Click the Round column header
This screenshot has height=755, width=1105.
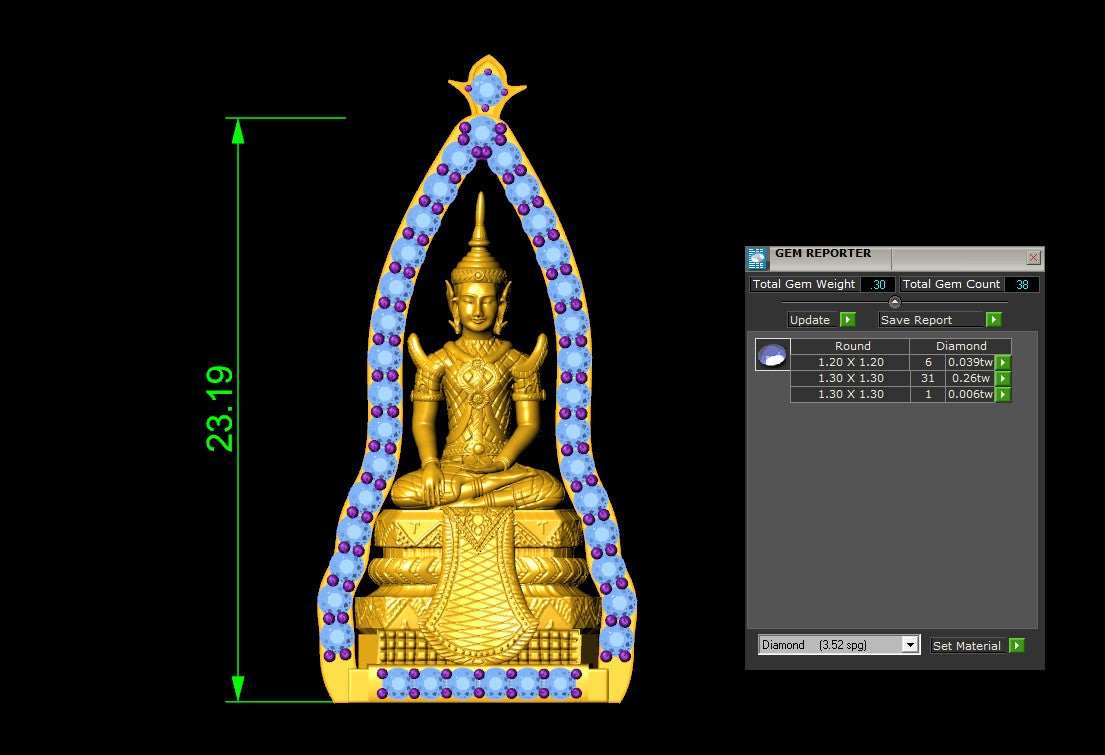tap(851, 346)
